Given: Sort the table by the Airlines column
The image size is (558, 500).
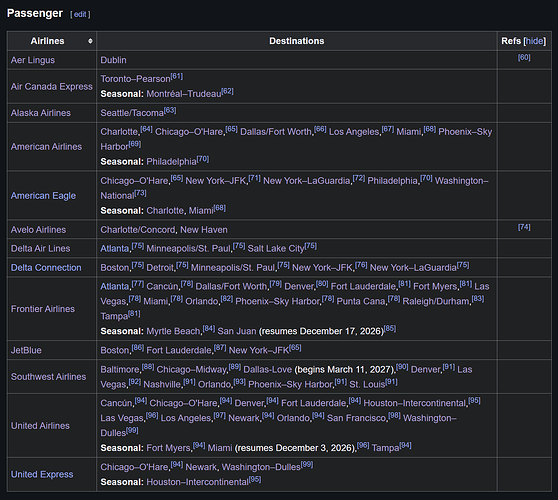Looking at the screenshot, I should click(90, 41).
